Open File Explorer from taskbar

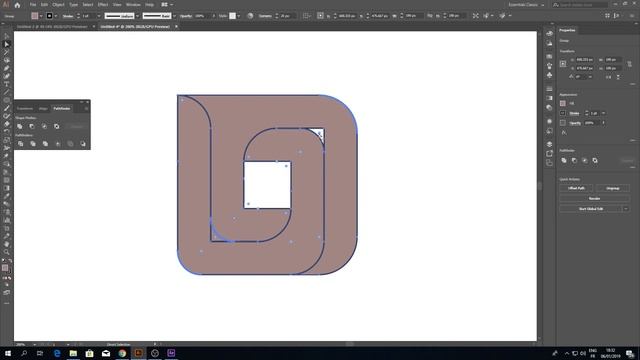pos(73,353)
